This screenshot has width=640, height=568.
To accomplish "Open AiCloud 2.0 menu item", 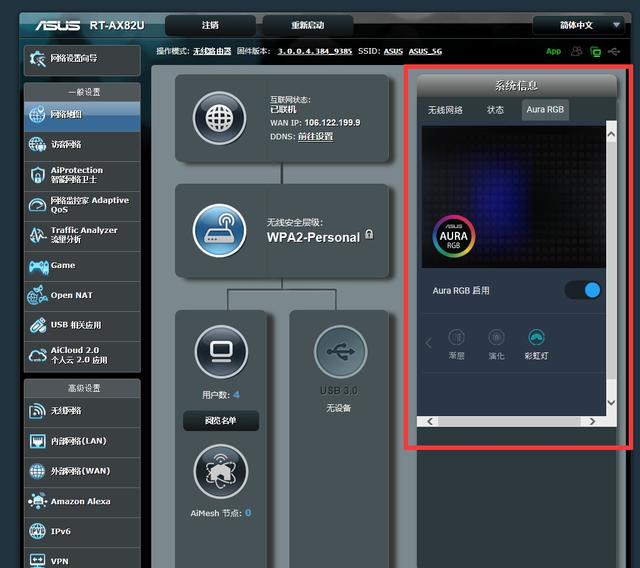I will [82, 356].
